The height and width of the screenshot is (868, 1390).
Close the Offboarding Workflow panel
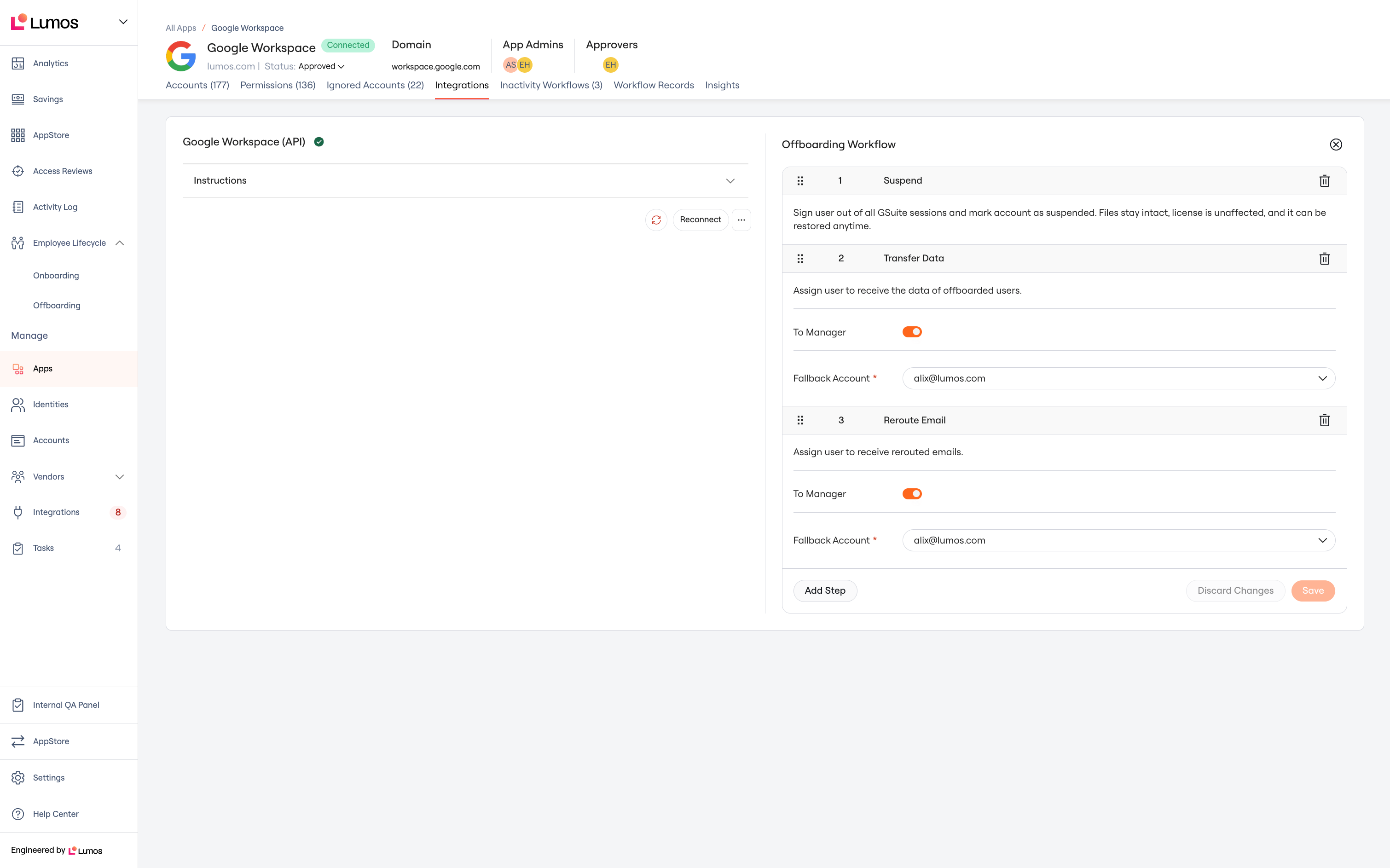coord(1335,145)
